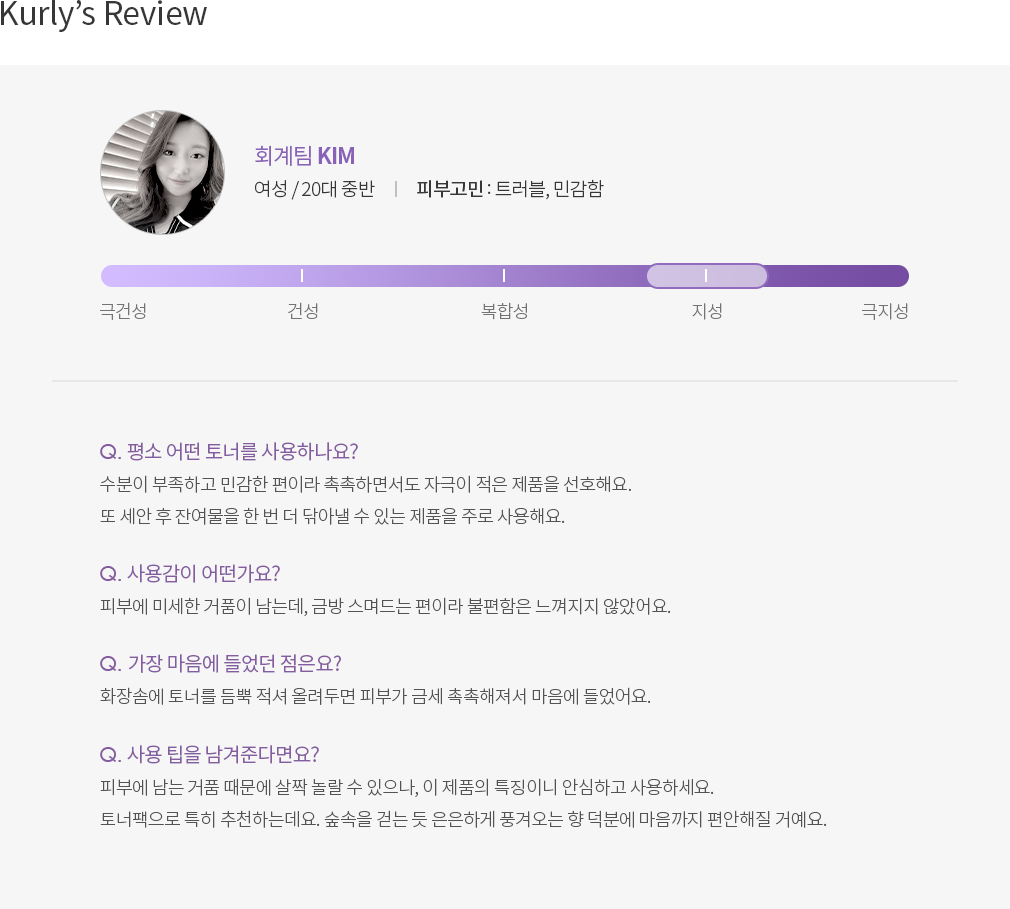Click the answer mentioning 토너팩으로 특히 추천
The height and width of the screenshot is (909, 1010).
pos(463,819)
